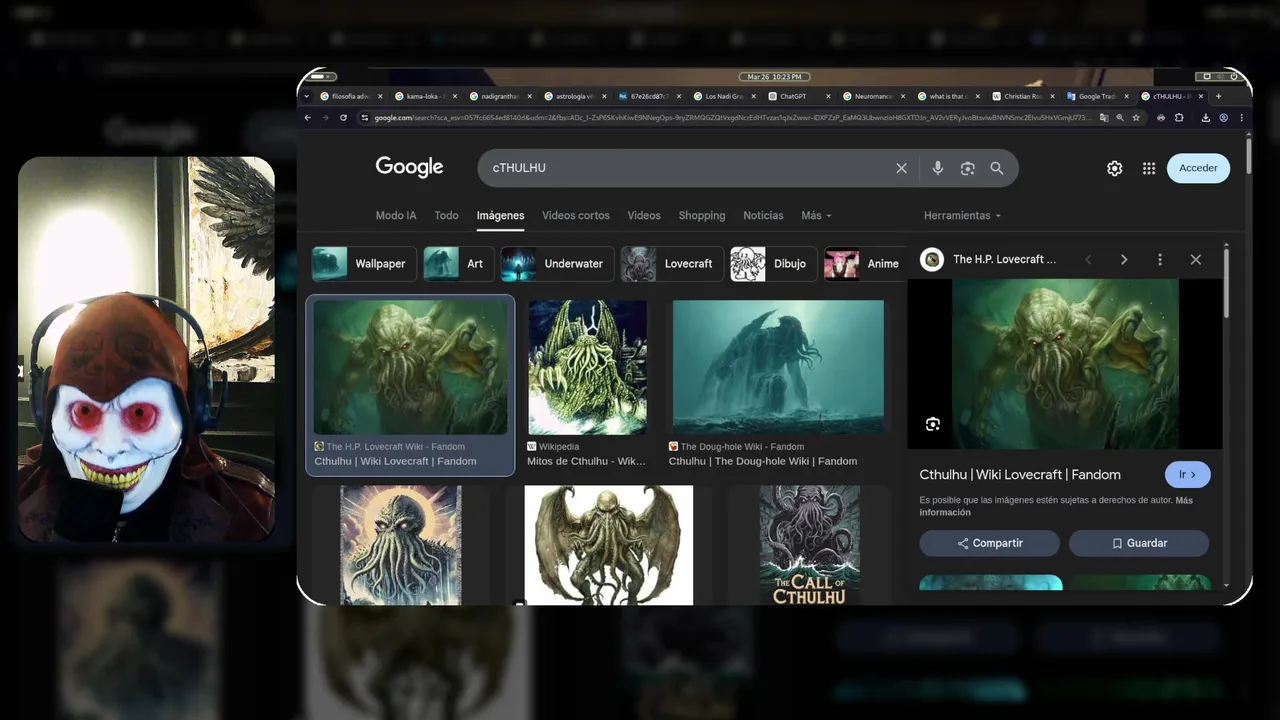Screen dimensions: 1280x720
Task: Expand the Más menu
Action: [x=816, y=215]
